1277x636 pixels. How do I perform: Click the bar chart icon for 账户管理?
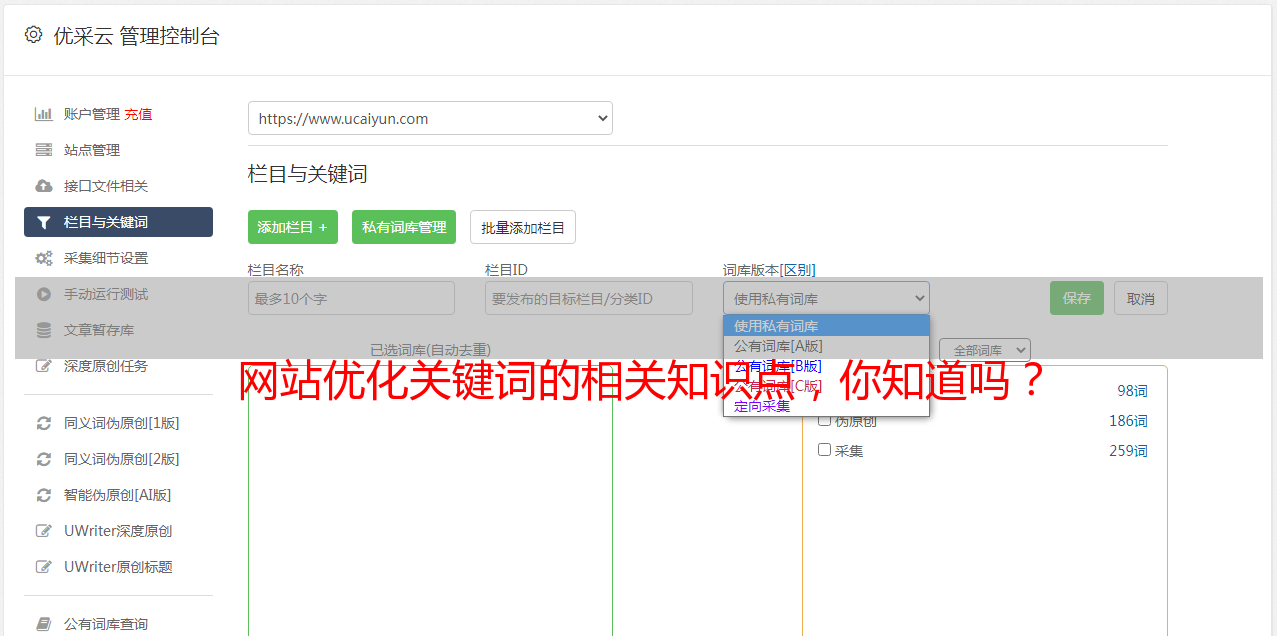click(43, 114)
